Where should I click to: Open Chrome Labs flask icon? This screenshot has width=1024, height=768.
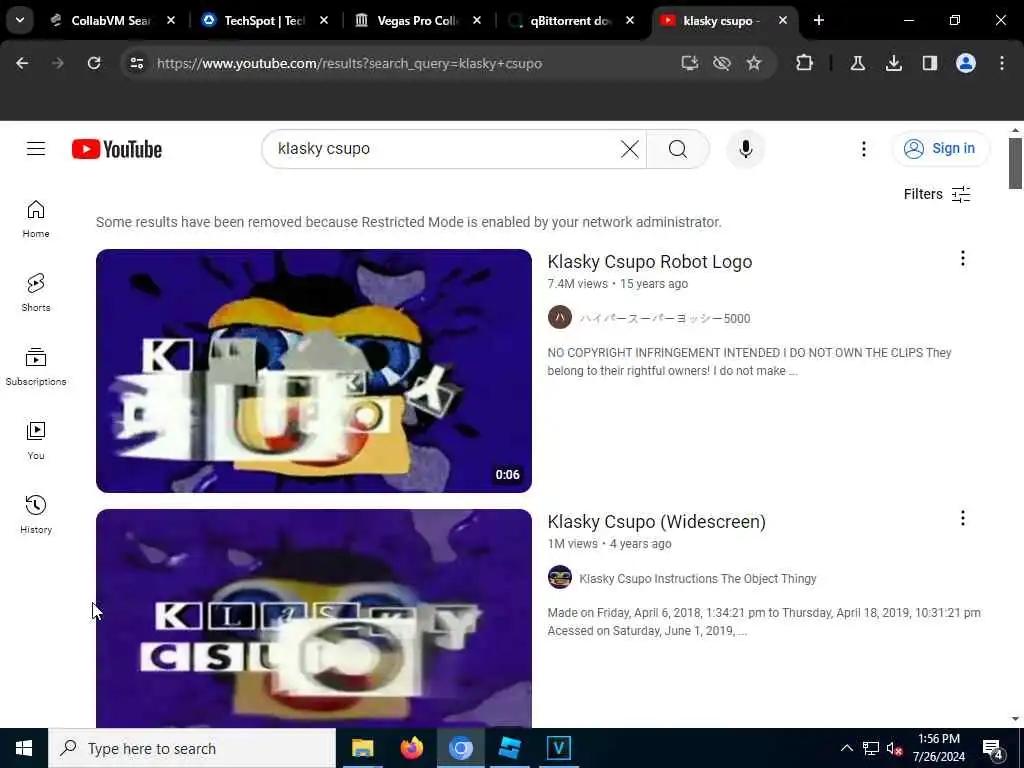tap(857, 63)
